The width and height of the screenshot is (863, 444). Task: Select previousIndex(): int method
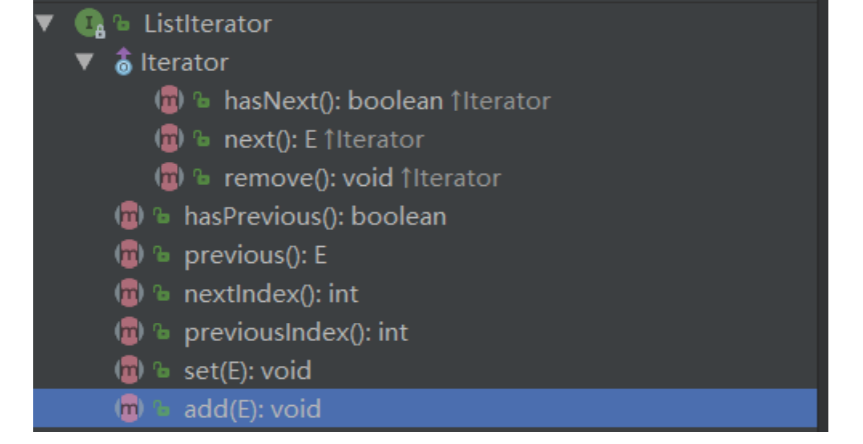tap(296, 332)
